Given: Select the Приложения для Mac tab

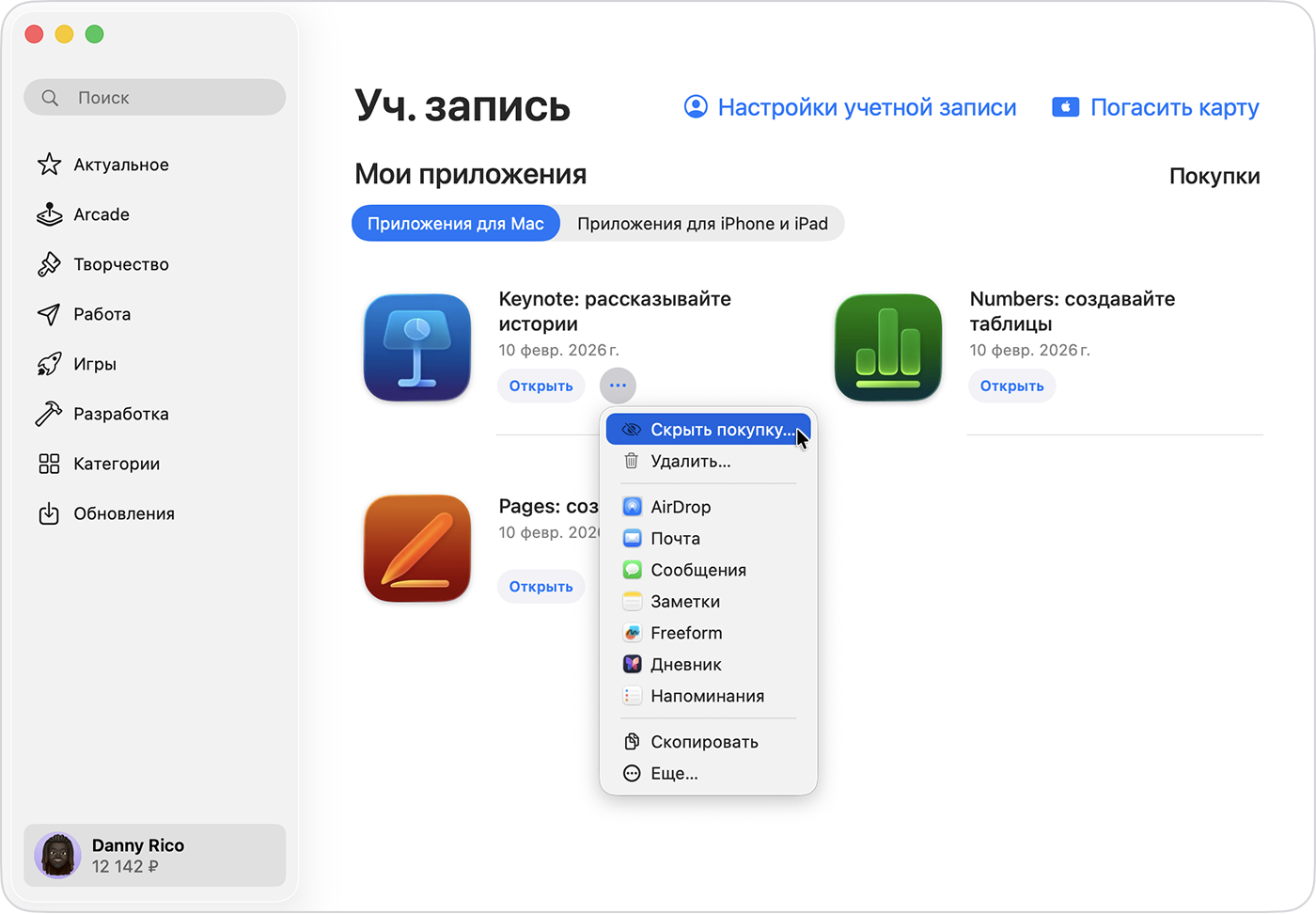Looking at the screenshot, I should point(455,223).
